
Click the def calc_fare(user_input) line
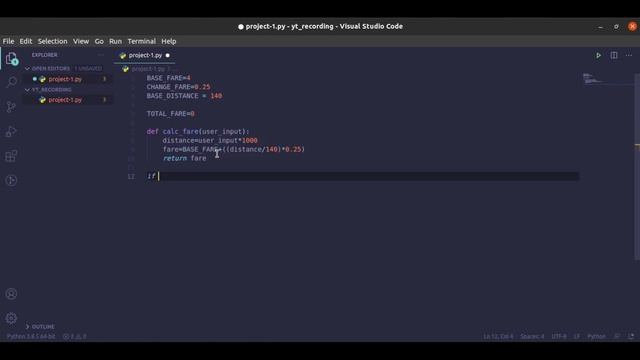pyautogui.click(x=198, y=131)
